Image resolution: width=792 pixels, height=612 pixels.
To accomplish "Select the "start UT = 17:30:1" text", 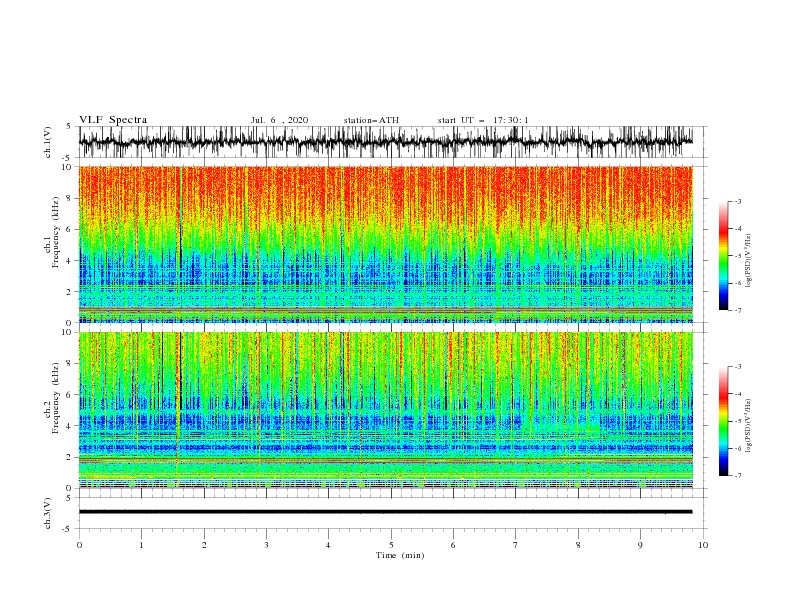I will pyautogui.click(x=483, y=120).
